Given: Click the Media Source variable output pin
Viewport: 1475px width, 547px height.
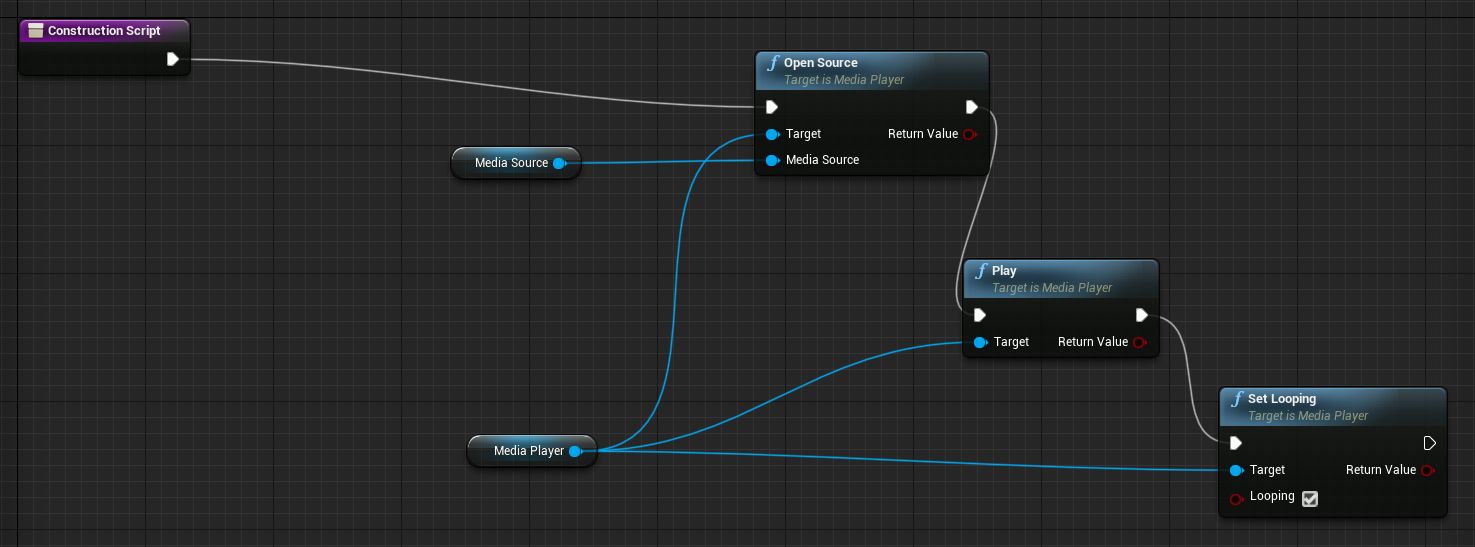Looking at the screenshot, I should [560, 163].
